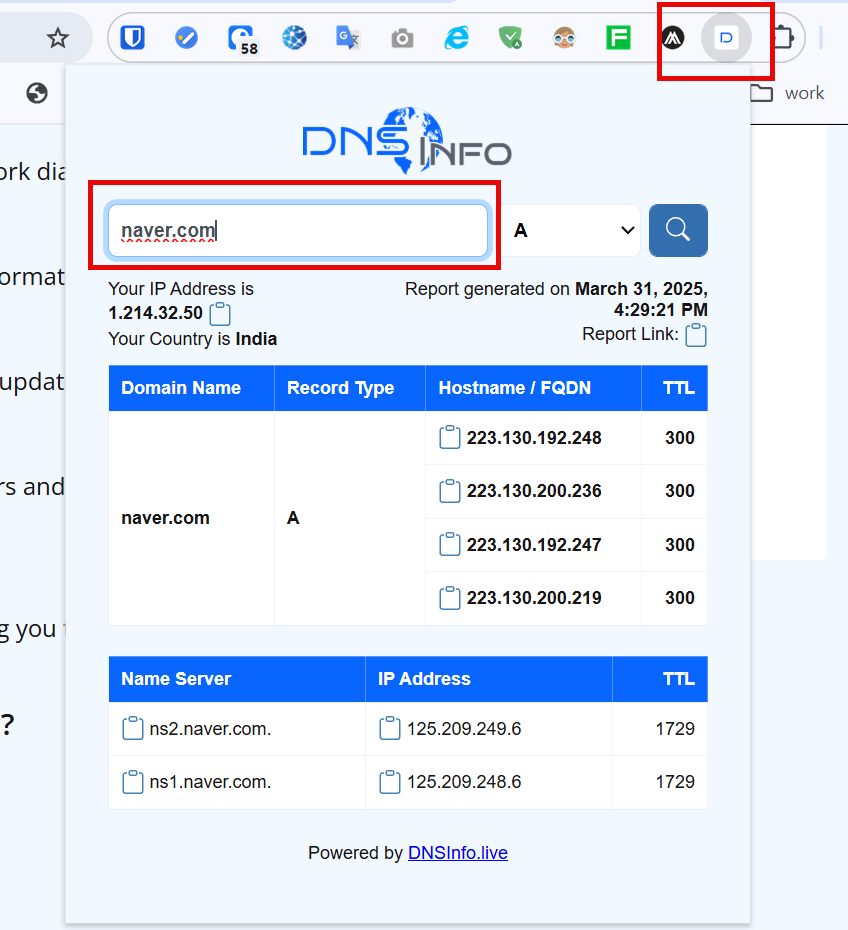
Task: Click the blue checkmark pencil extension icon
Action: pos(186,38)
